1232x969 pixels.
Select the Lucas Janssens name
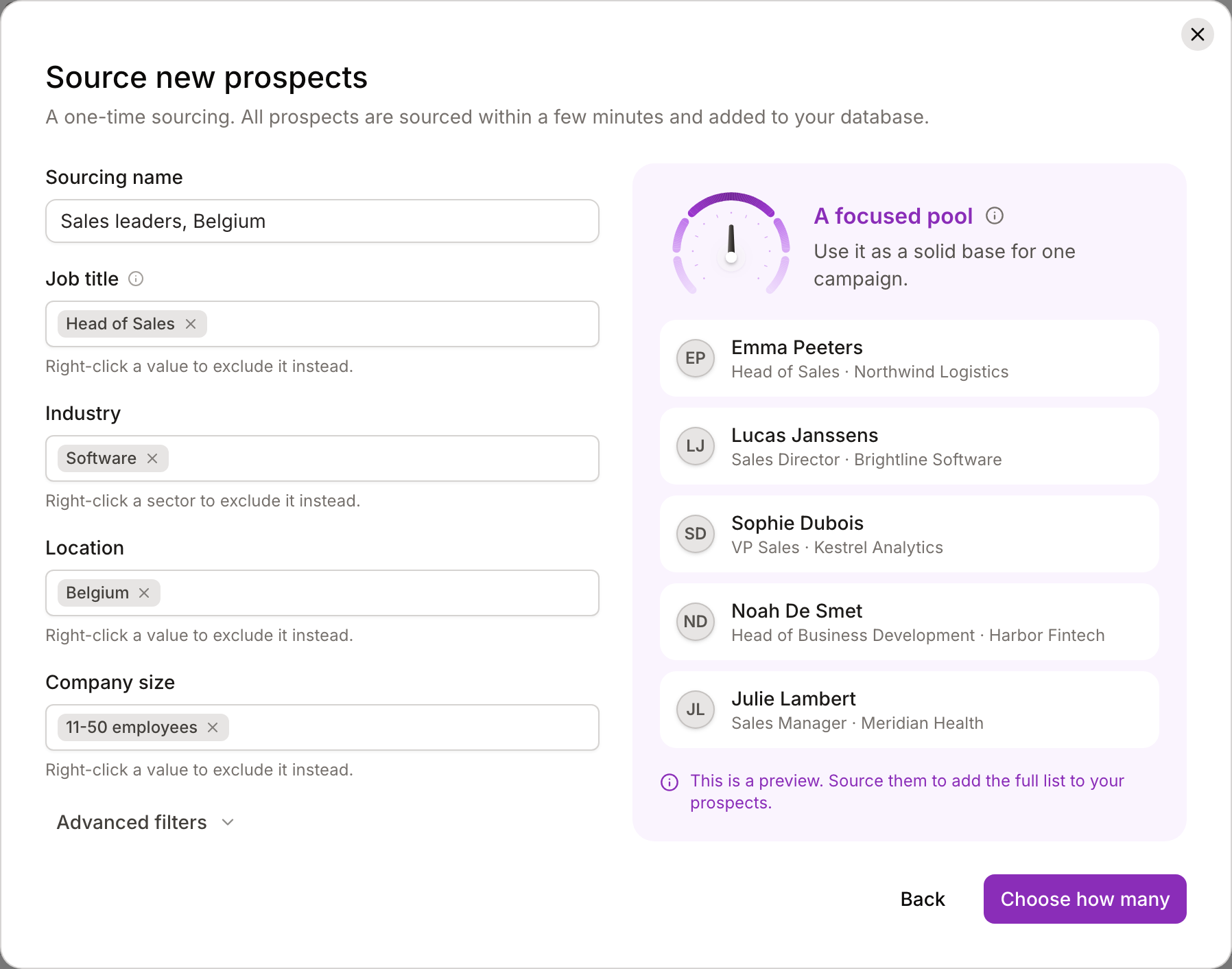tap(805, 435)
